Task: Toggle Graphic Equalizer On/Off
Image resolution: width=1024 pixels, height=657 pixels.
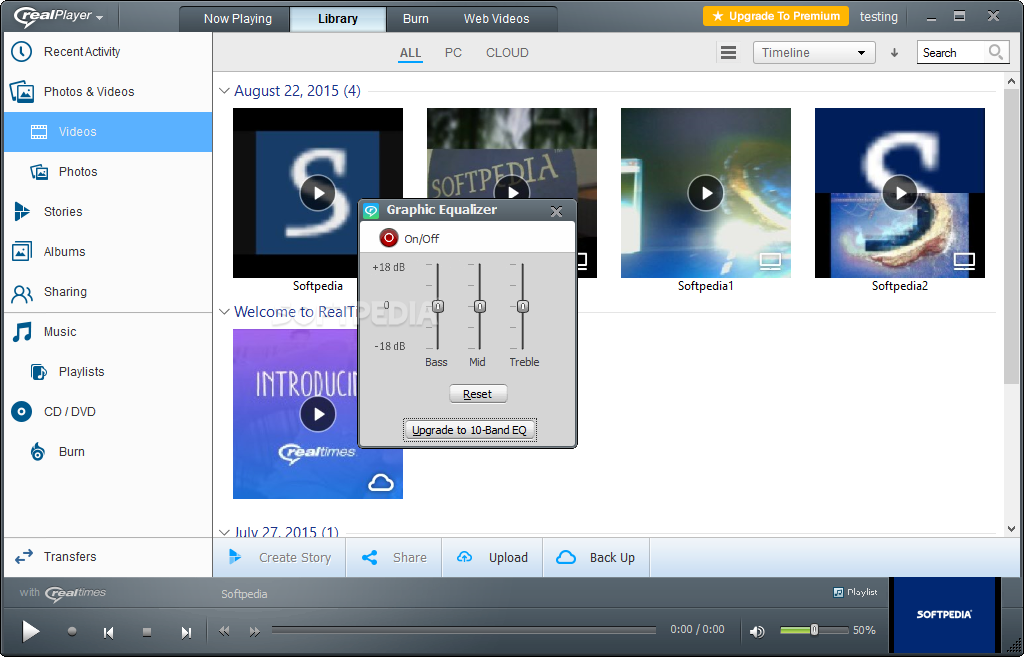Action: point(389,238)
